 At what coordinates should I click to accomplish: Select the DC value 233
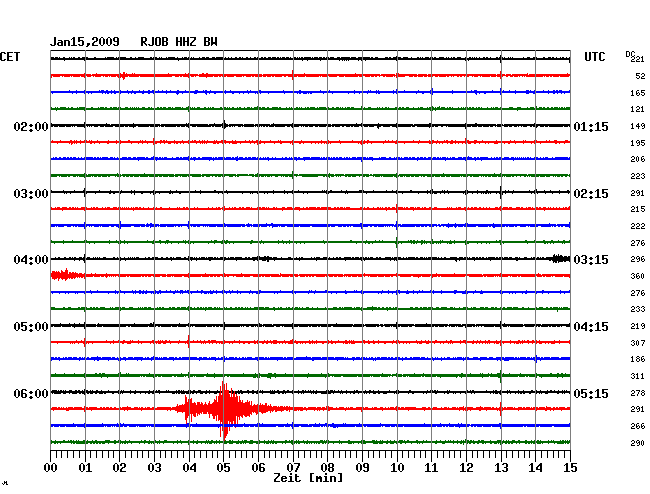(638, 309)
